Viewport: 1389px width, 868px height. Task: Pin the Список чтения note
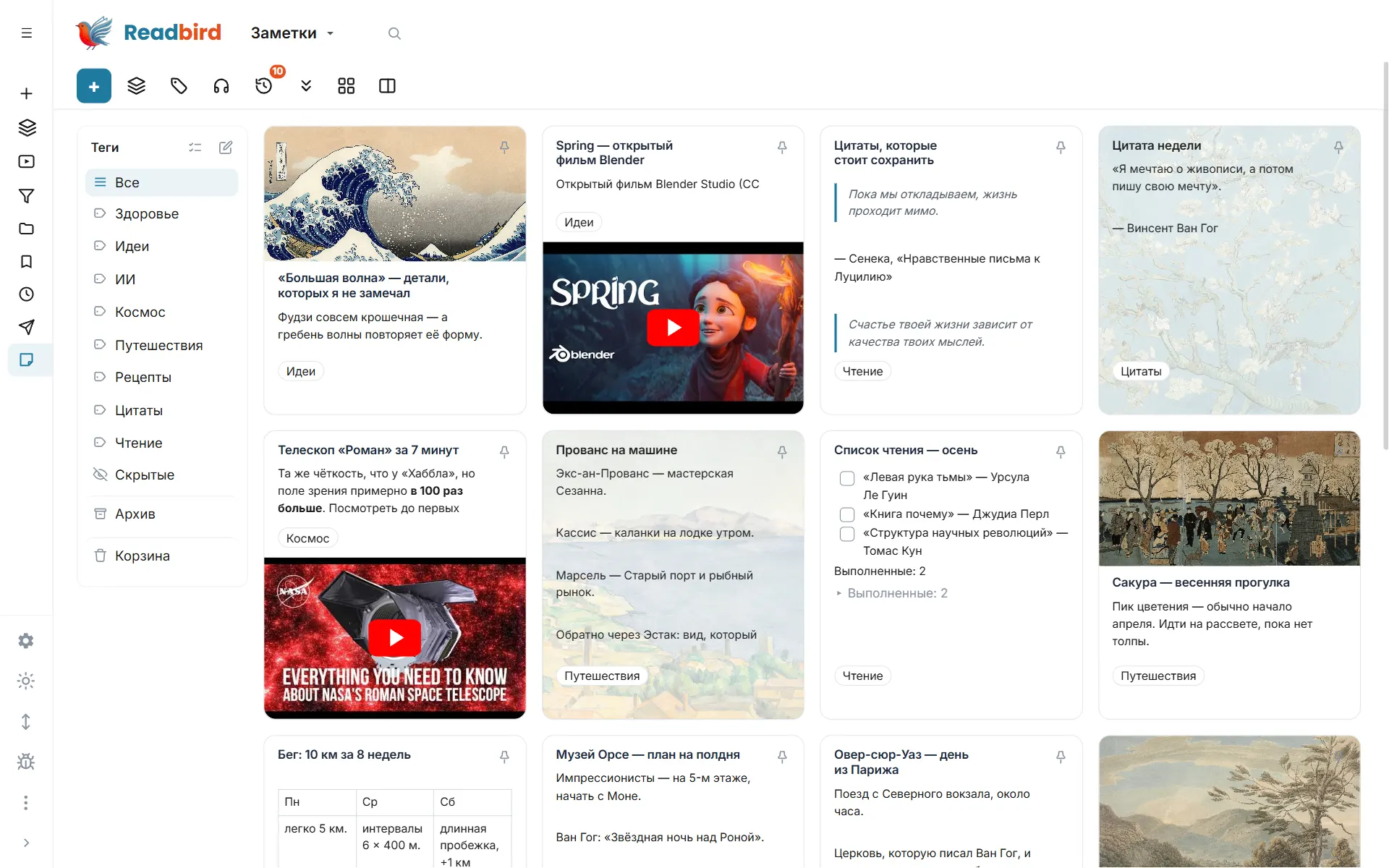(1061, 452)
